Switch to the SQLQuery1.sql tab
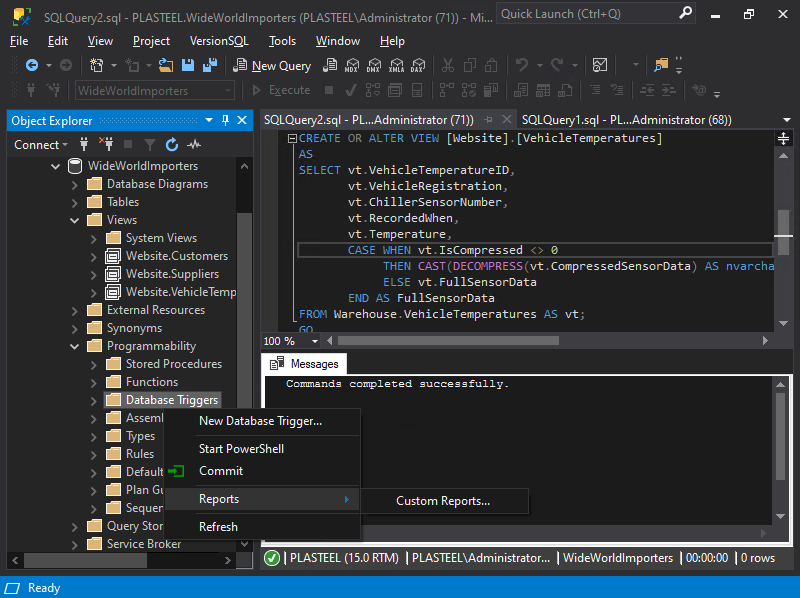The width and height of the screenshot is (800, 598). 625,120
